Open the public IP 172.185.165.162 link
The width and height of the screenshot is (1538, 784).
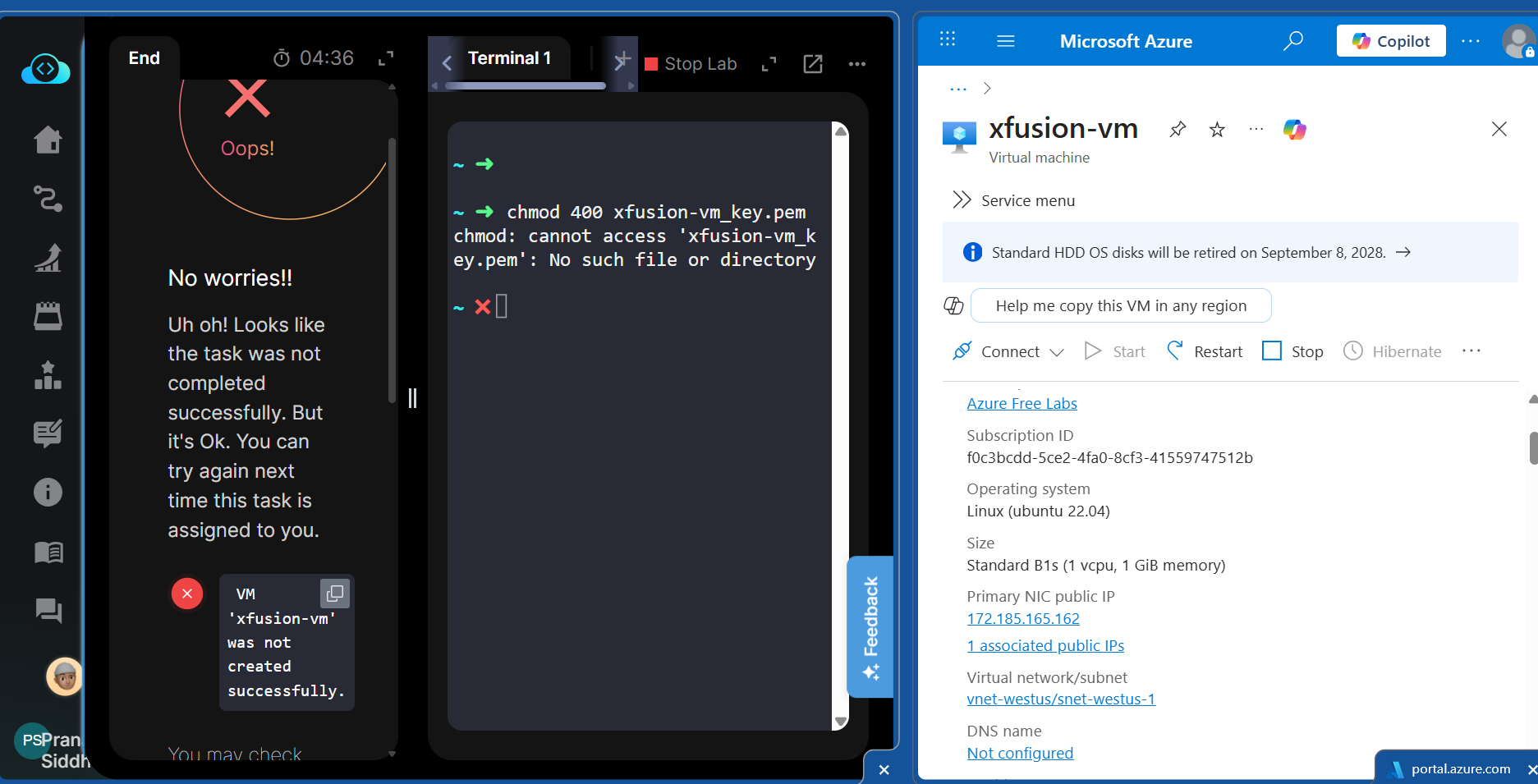(x=1023, y=619)
